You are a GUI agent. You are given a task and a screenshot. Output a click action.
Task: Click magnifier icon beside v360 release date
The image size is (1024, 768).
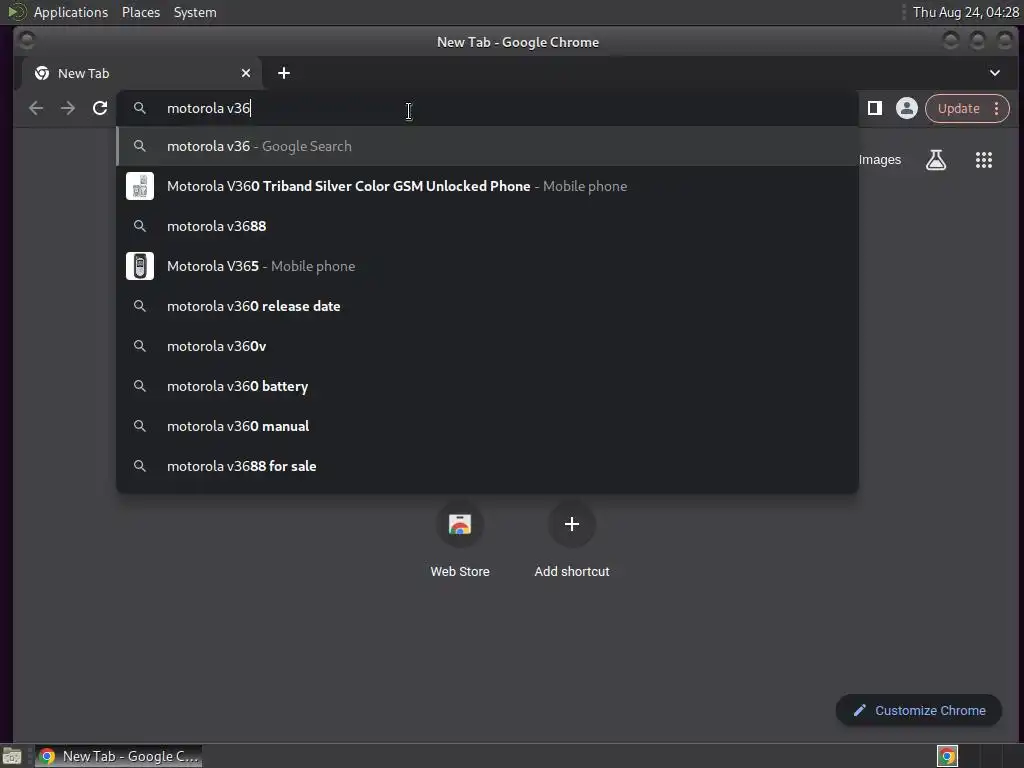coord(140,306)
